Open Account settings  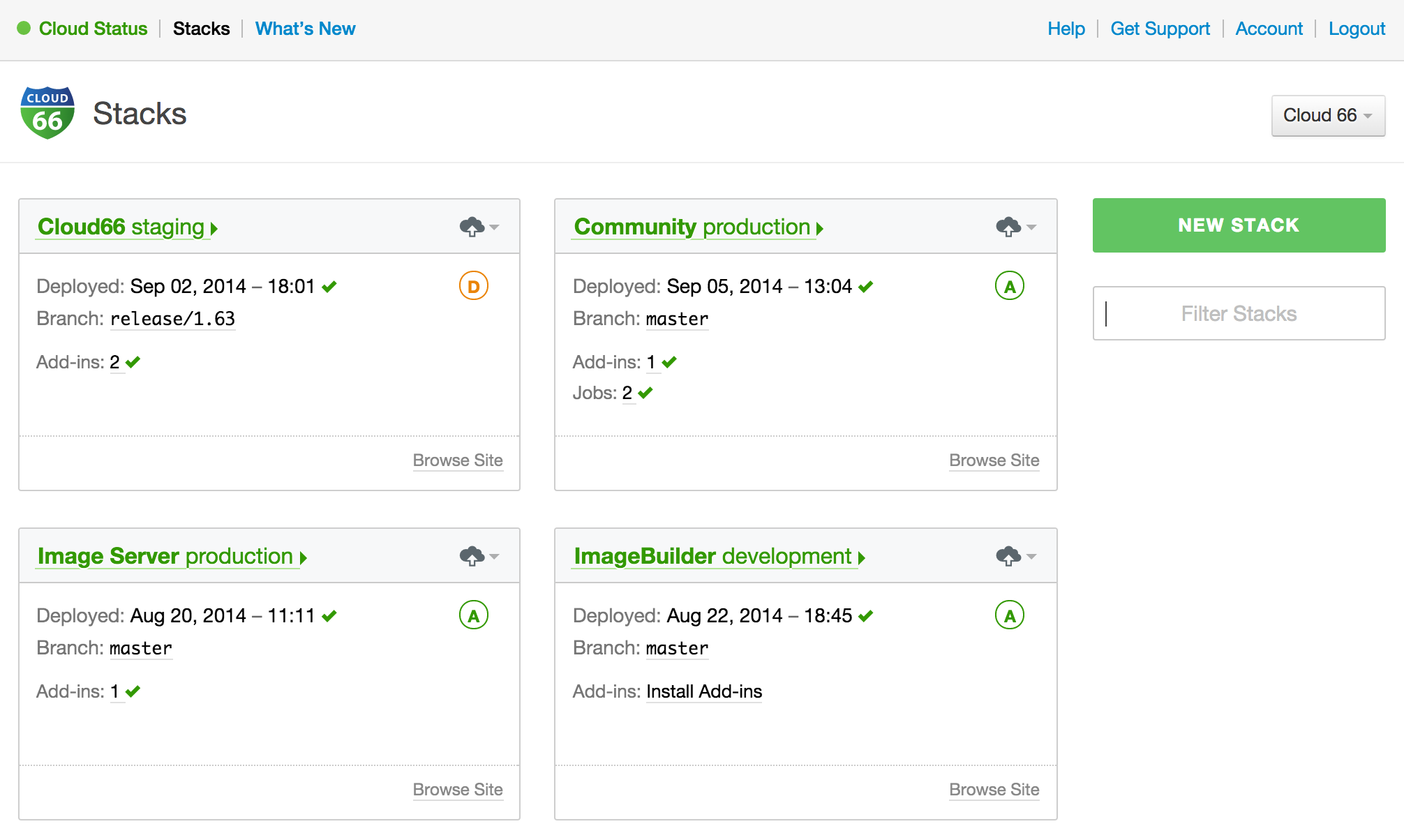tap(1269, 29)
